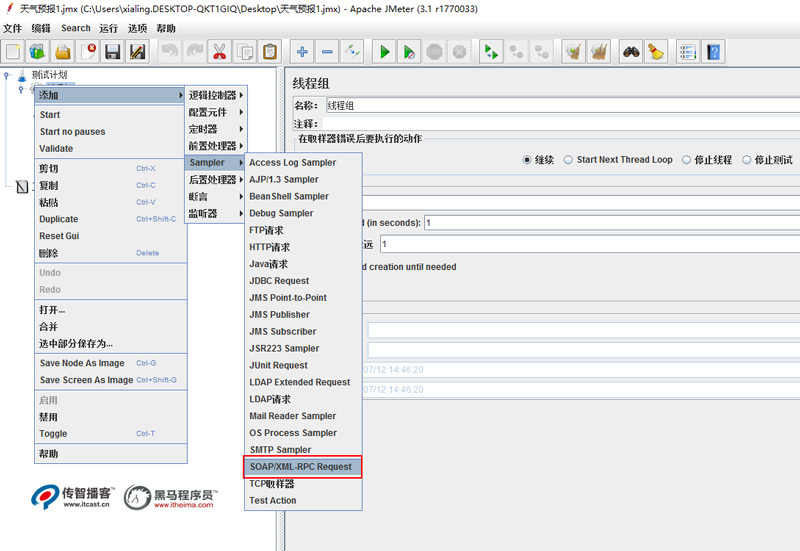This screenshot has width=800, height=551.
Task: Open the 编辑 menu
Action: [41, 28]
